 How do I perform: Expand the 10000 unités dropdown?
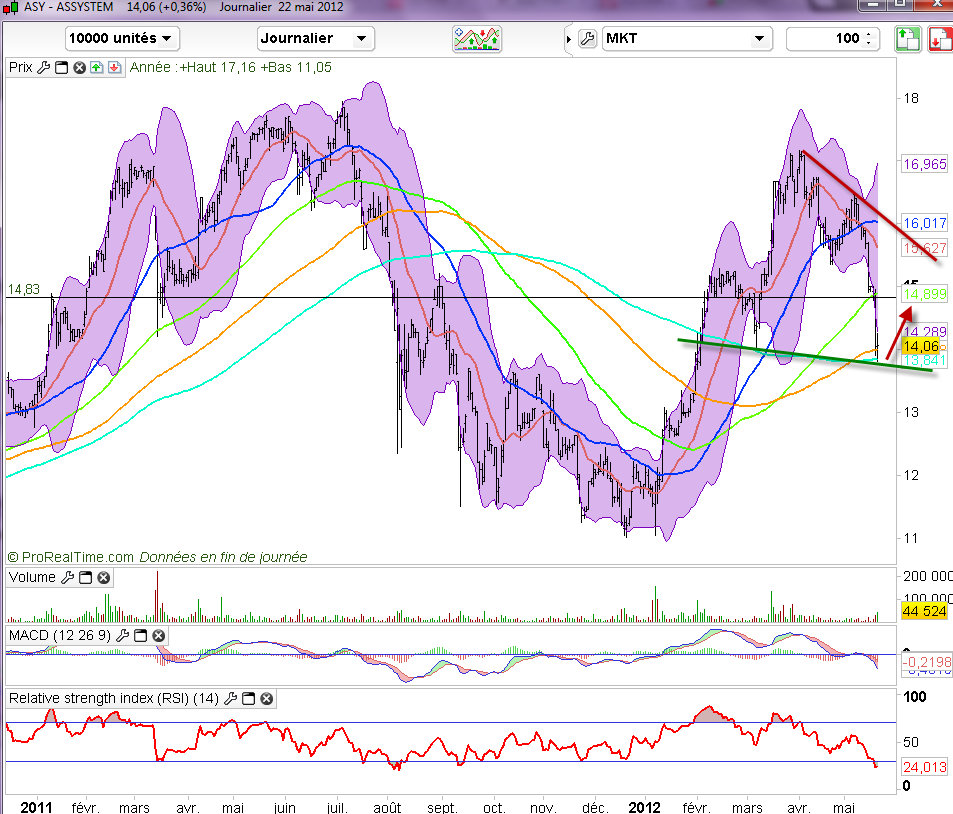click(121, 39)
